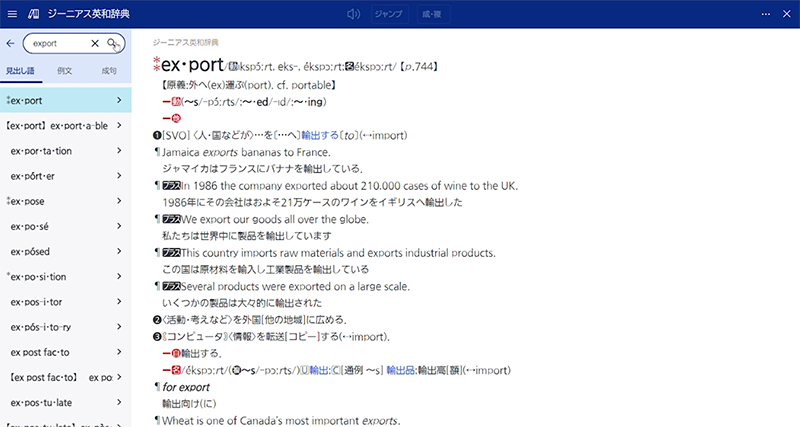Close the dictionary window

point(787,14)
